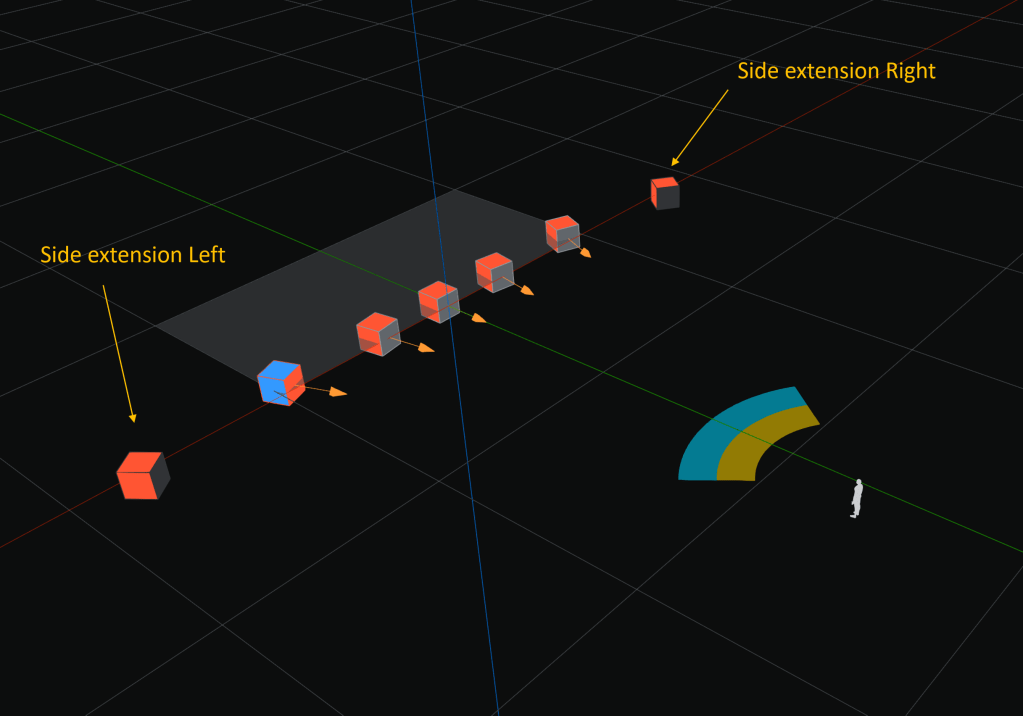
Task: Click the Side extension Left cube
Action: (142, 475)
